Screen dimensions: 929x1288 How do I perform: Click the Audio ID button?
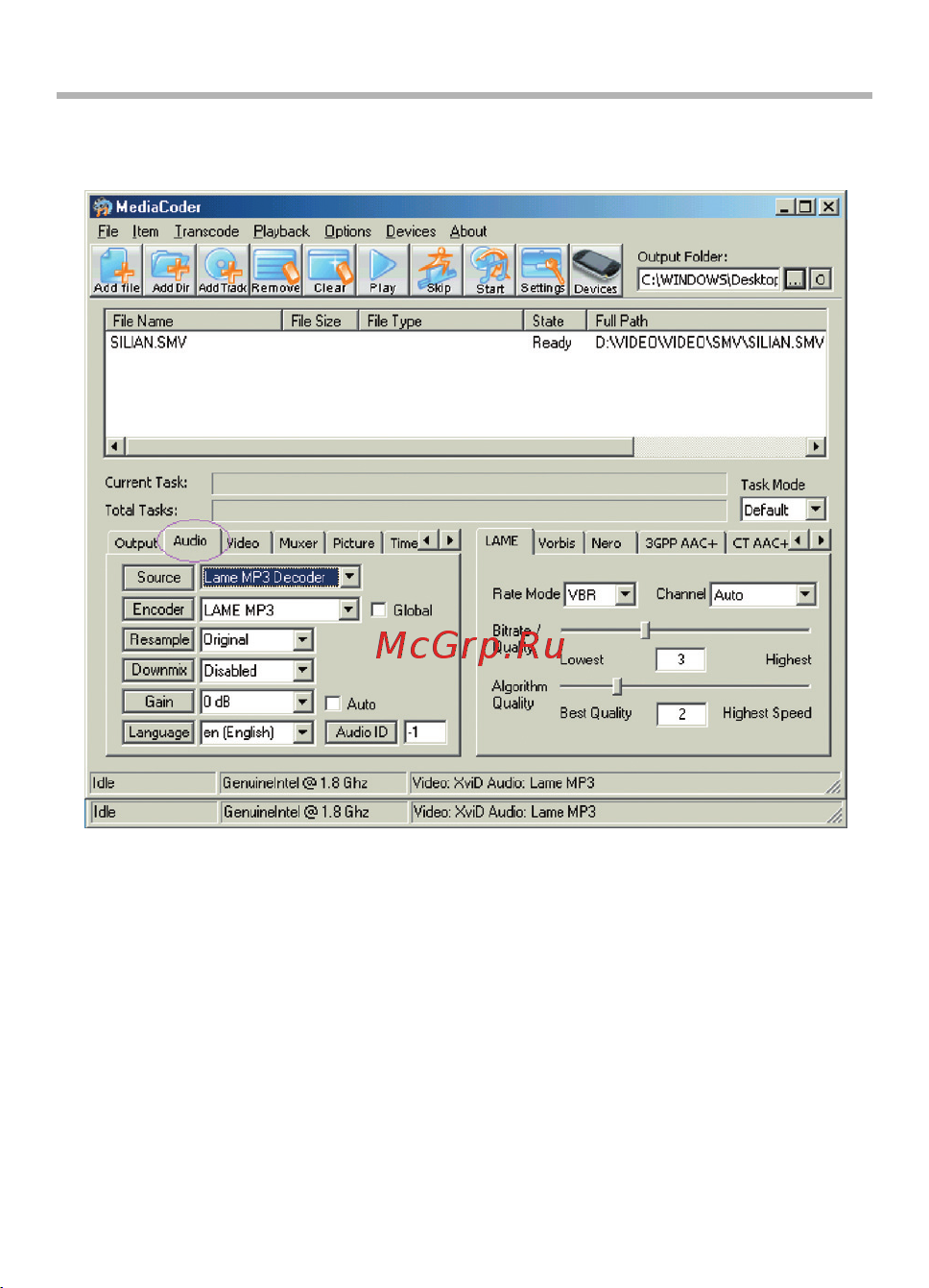pyautogui.click(x=362, y=732)
